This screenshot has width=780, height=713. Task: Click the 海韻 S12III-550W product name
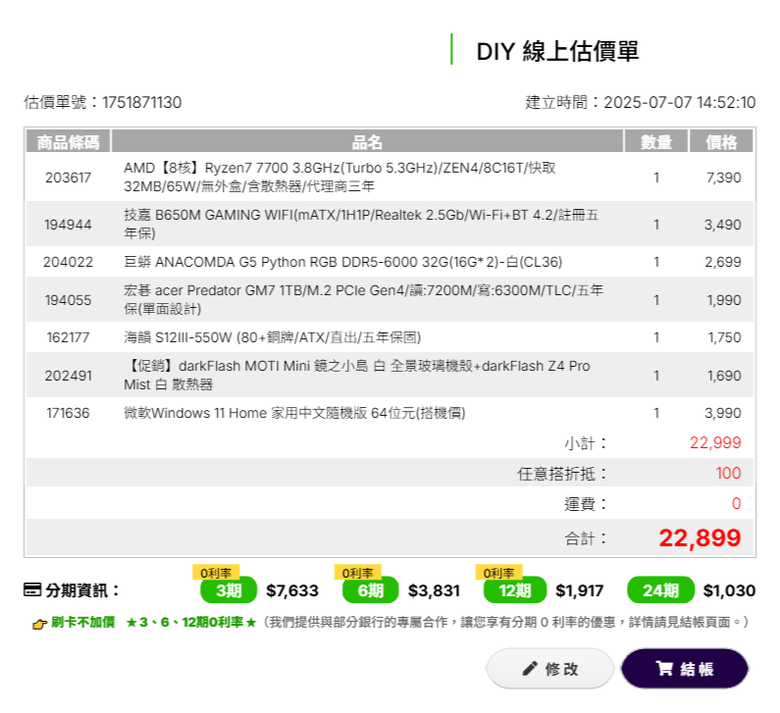272,337
